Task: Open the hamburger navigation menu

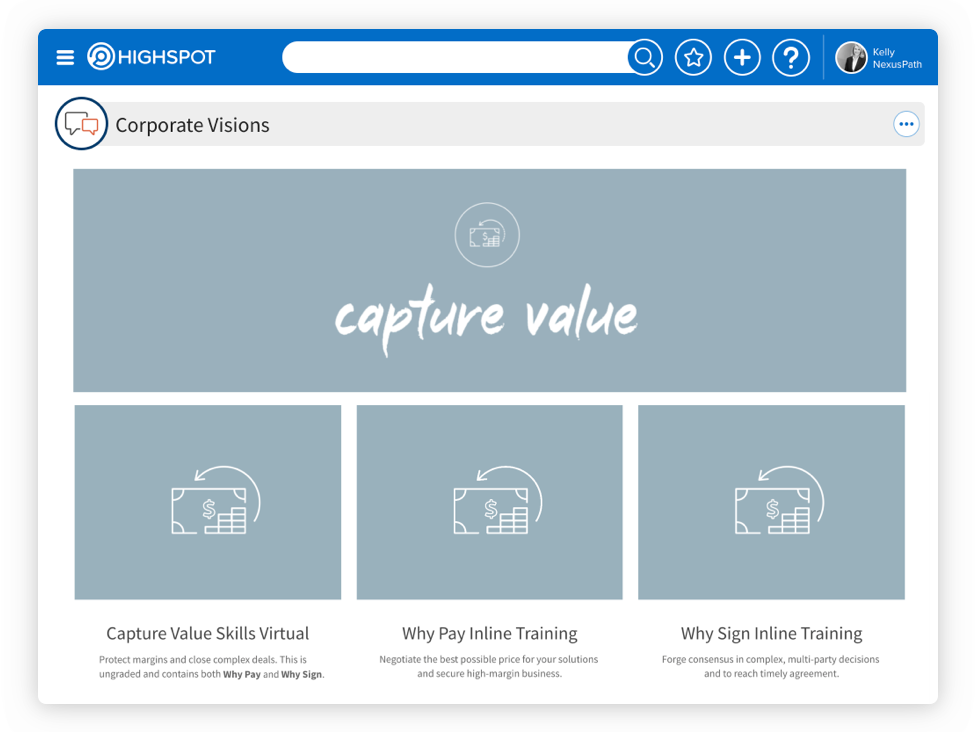Action: [x=65, y=58]
